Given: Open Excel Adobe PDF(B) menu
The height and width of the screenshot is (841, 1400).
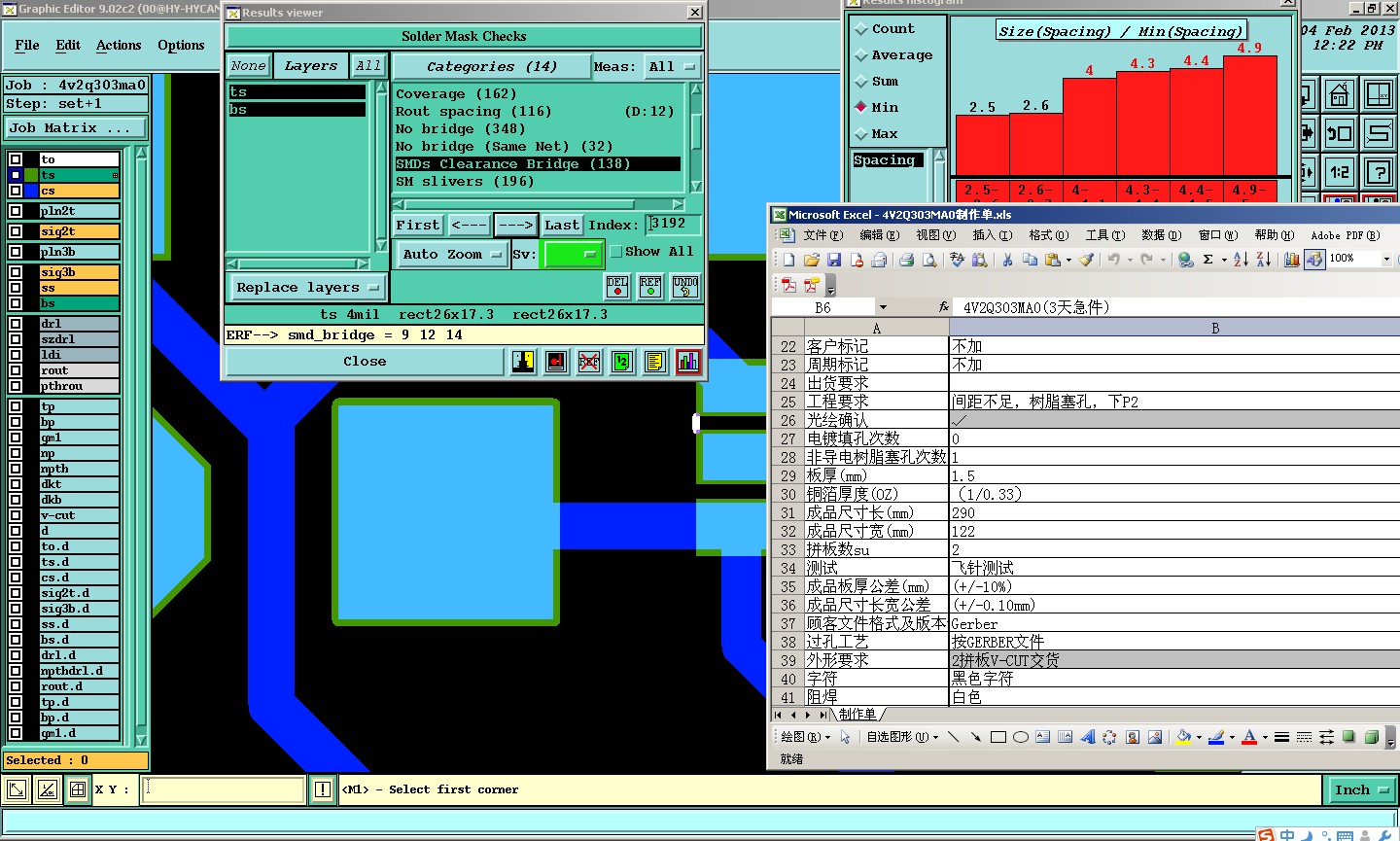Looking at the screenshot, I should click(x=1346, y=235).
